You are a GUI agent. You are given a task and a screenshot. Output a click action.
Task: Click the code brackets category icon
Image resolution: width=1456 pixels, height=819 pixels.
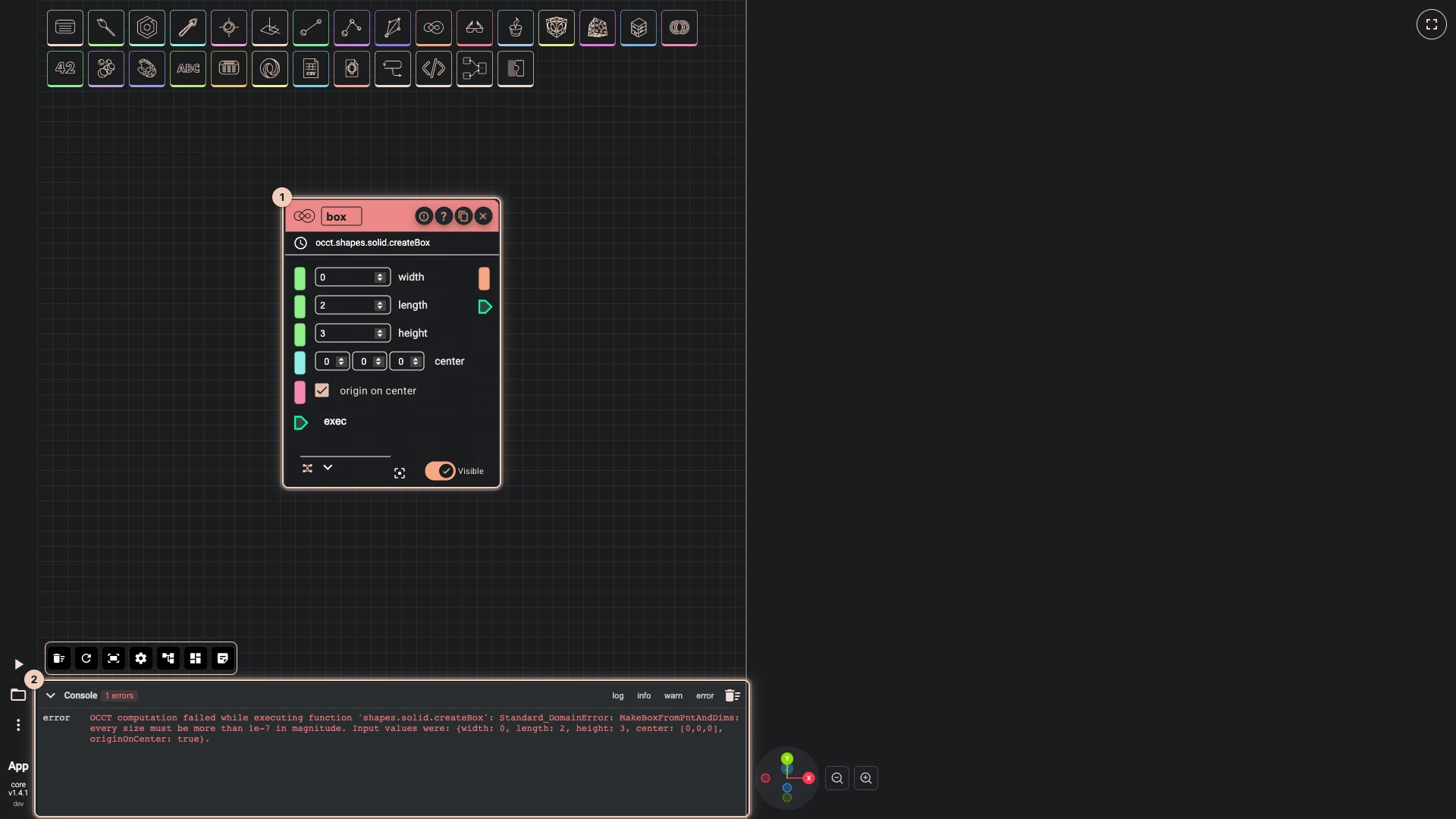coord(434,68)
